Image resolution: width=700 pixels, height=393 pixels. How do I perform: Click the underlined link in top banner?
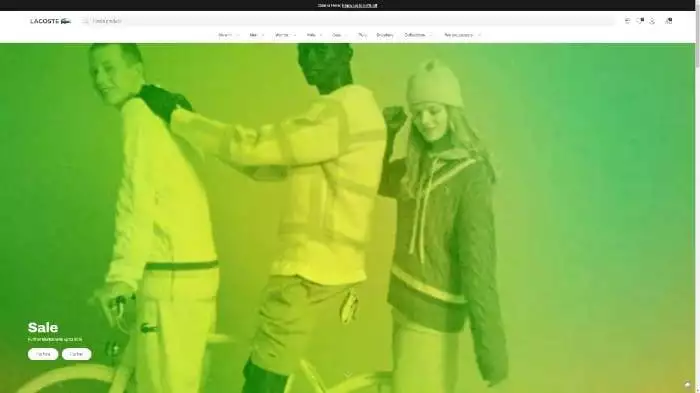point(359,5)
